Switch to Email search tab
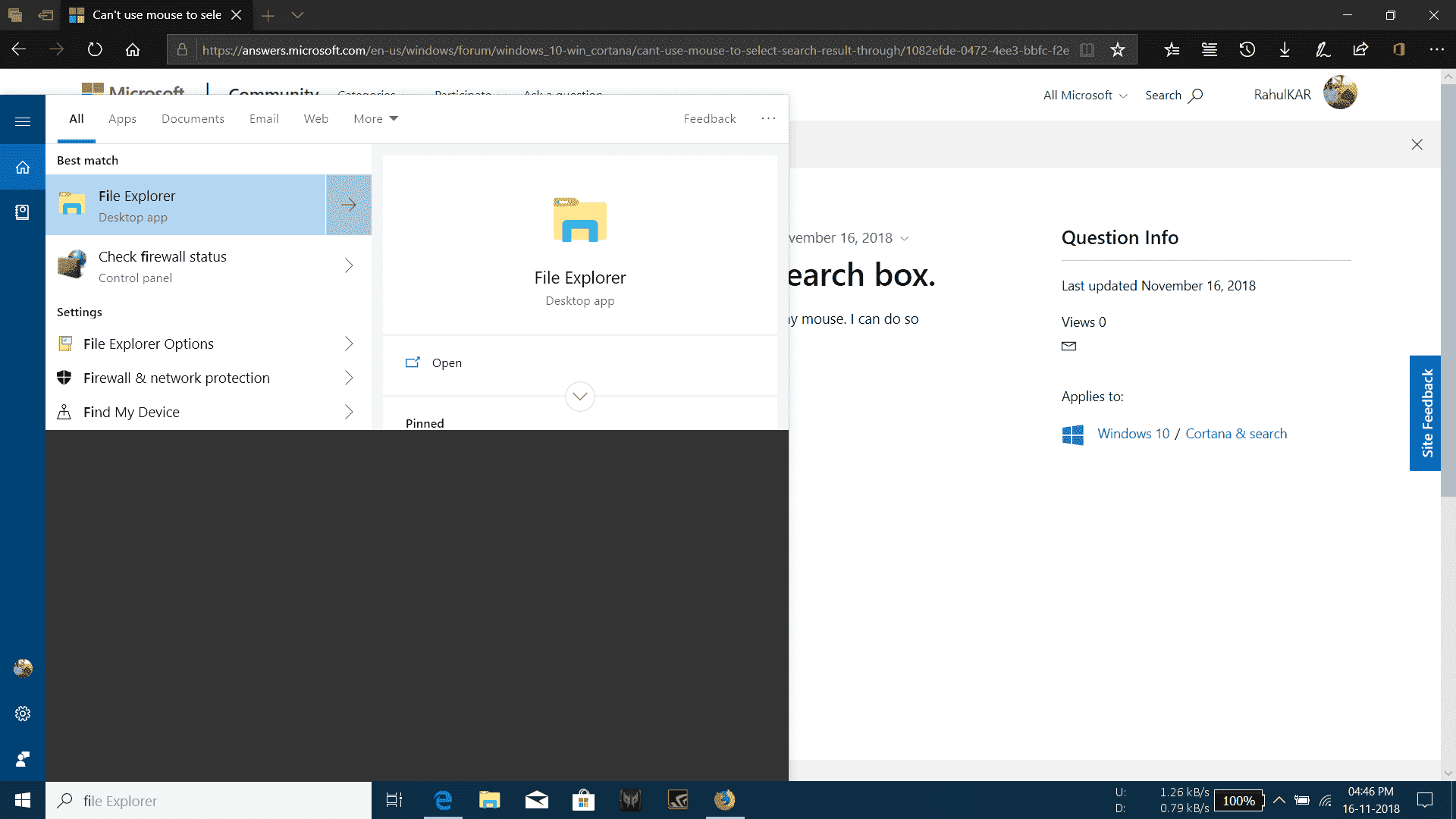The width and height of the screenshot is (1456, 819). coord(264,118)
